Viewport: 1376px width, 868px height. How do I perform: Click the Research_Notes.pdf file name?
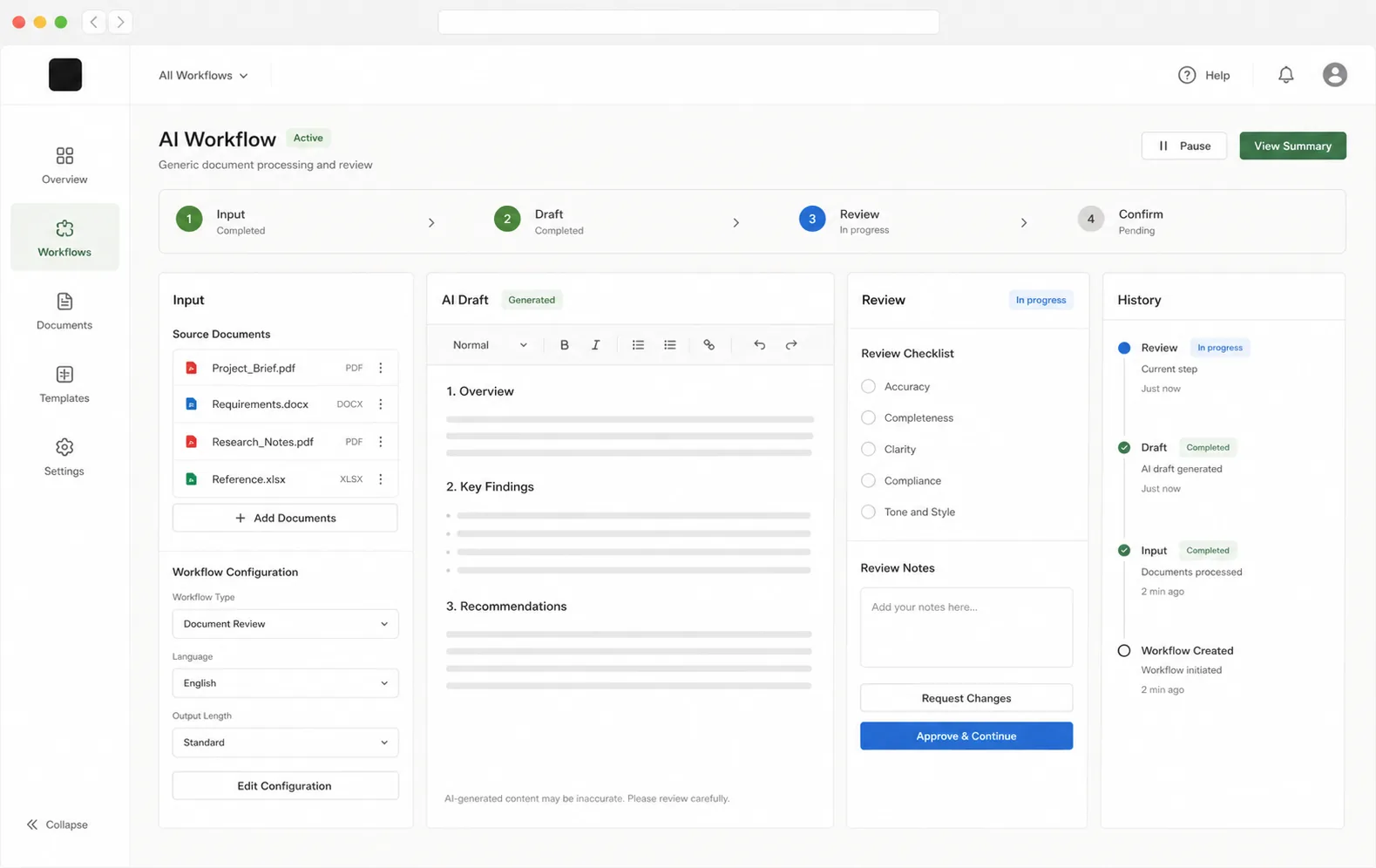(x=262, y=442)
